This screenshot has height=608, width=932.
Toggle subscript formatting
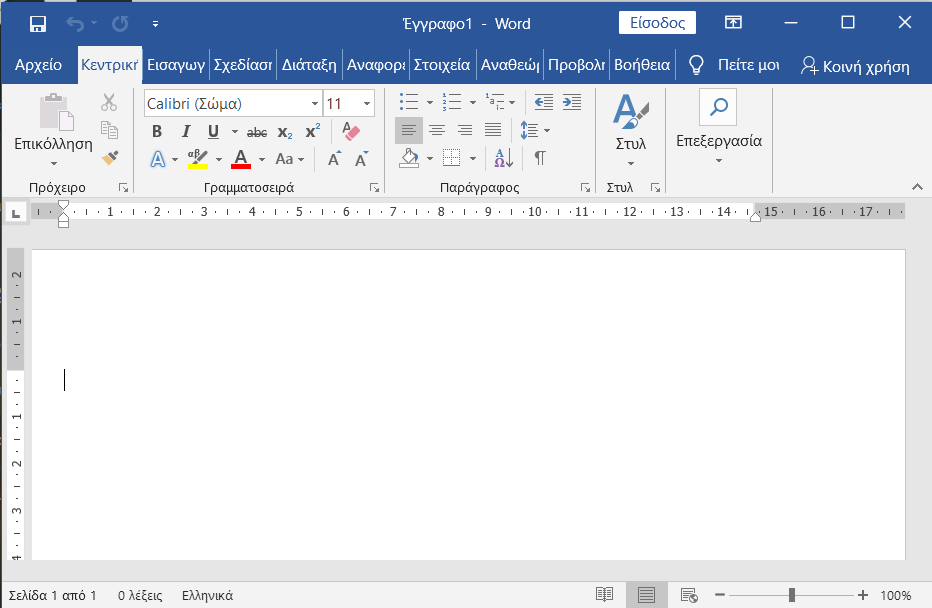point(285,132)
